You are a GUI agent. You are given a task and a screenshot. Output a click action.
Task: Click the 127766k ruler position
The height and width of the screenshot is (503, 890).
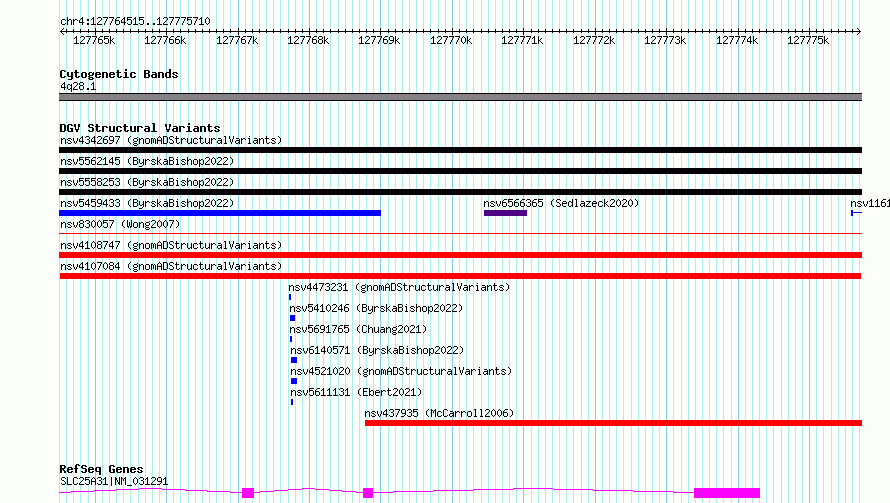click(x=165, y=40)
